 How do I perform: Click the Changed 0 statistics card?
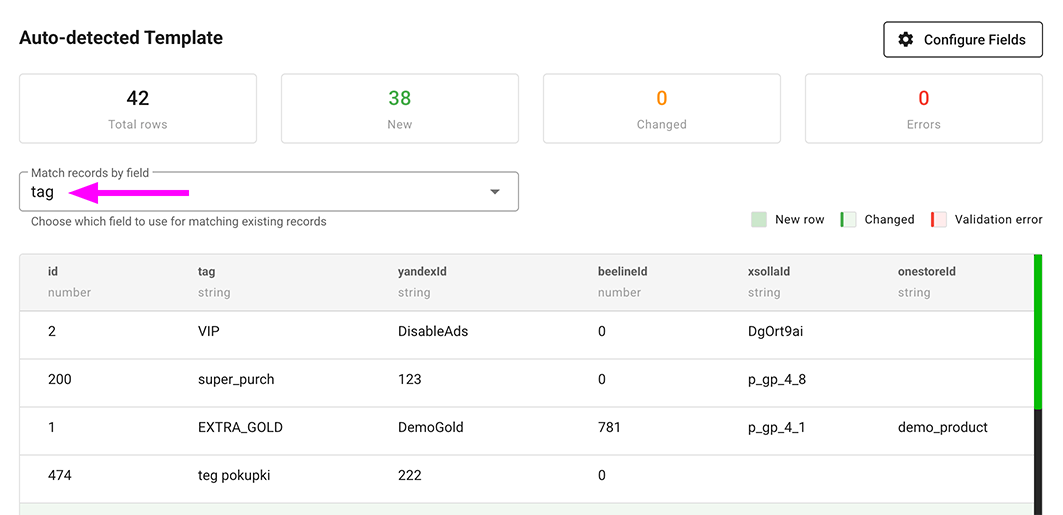pyautogui.click(x=662, y=109)
